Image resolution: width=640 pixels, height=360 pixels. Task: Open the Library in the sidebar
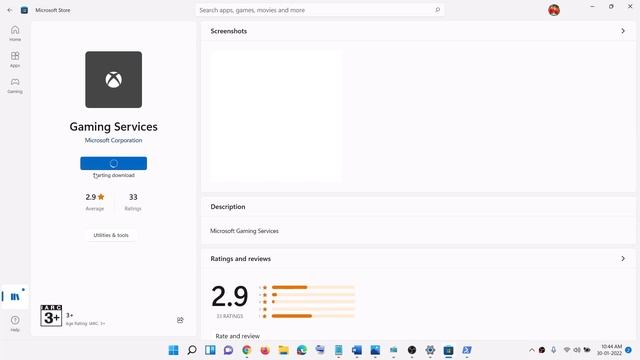point(15,296)
